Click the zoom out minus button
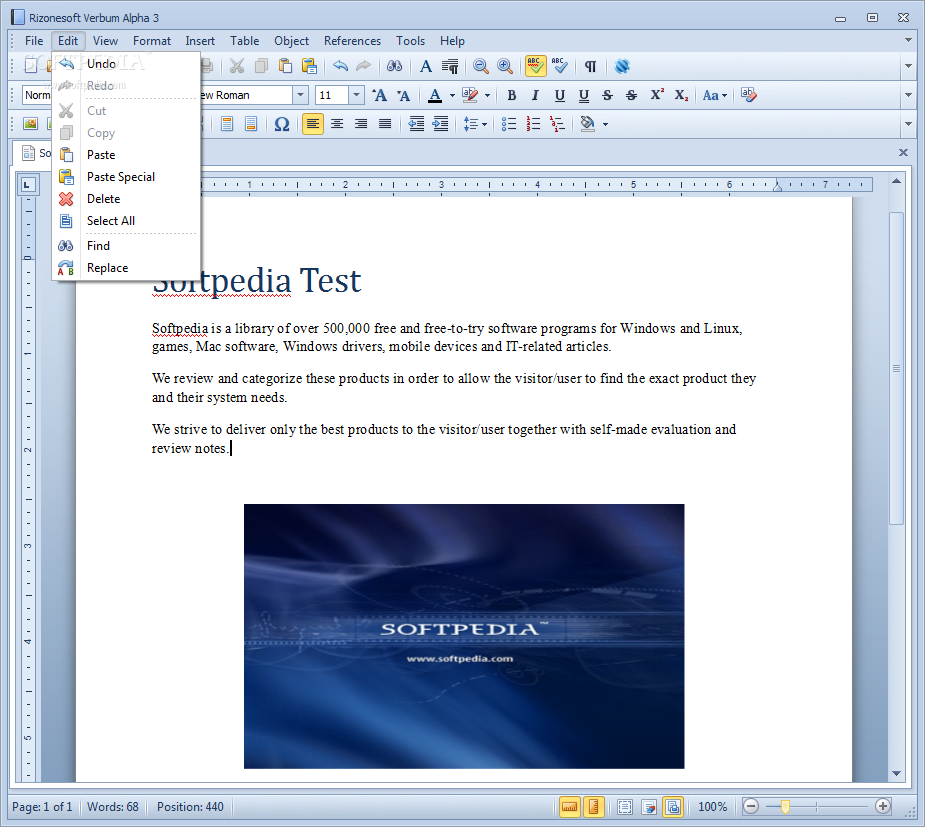925x827 pixels. [x=750, y=806]
